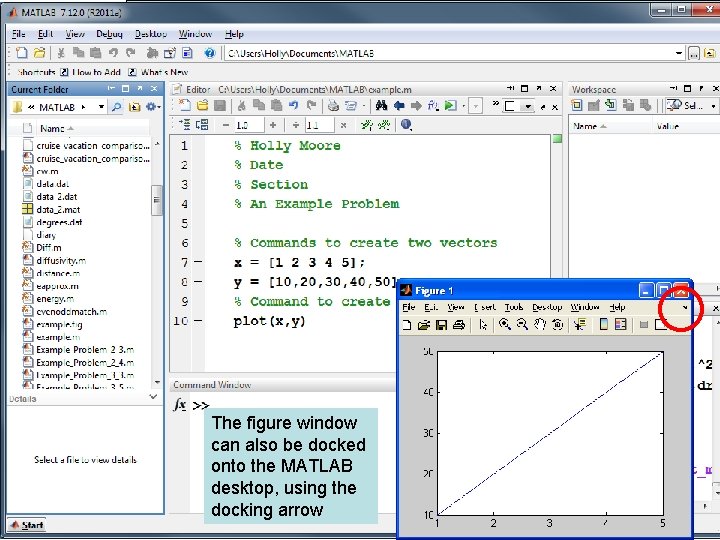This screenshot has height=540, width=720.
Task: Open Debug menu in MATLAB menu bar
Action: coord(109,34)
